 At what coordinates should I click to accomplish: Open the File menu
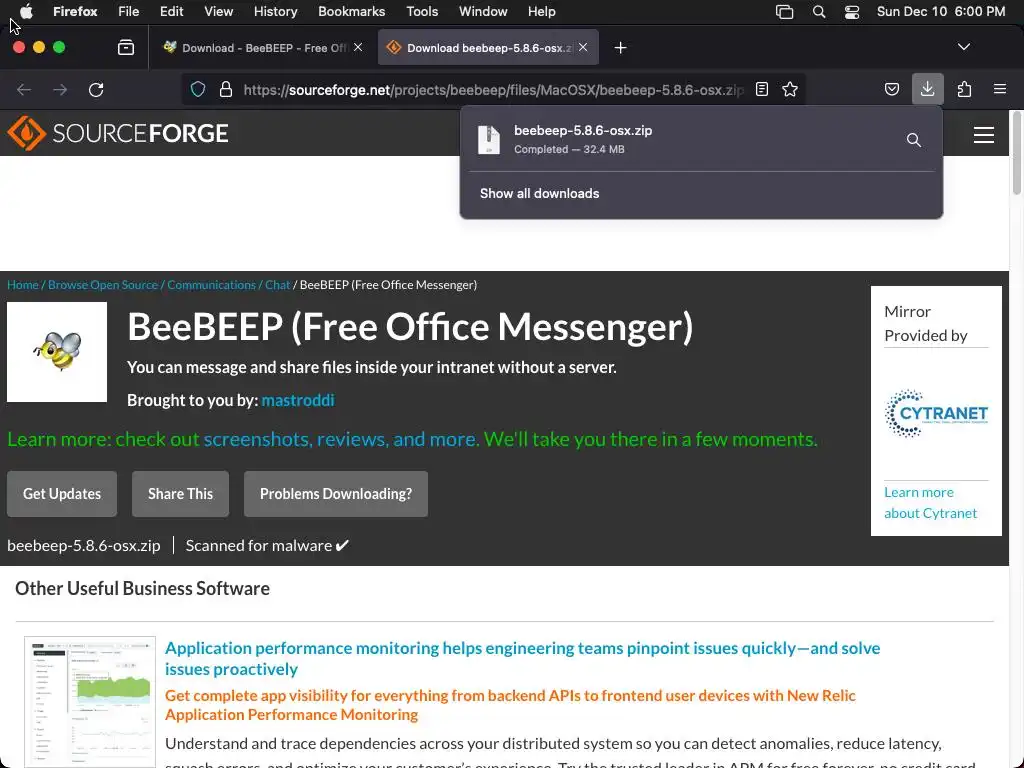point(128,11)
